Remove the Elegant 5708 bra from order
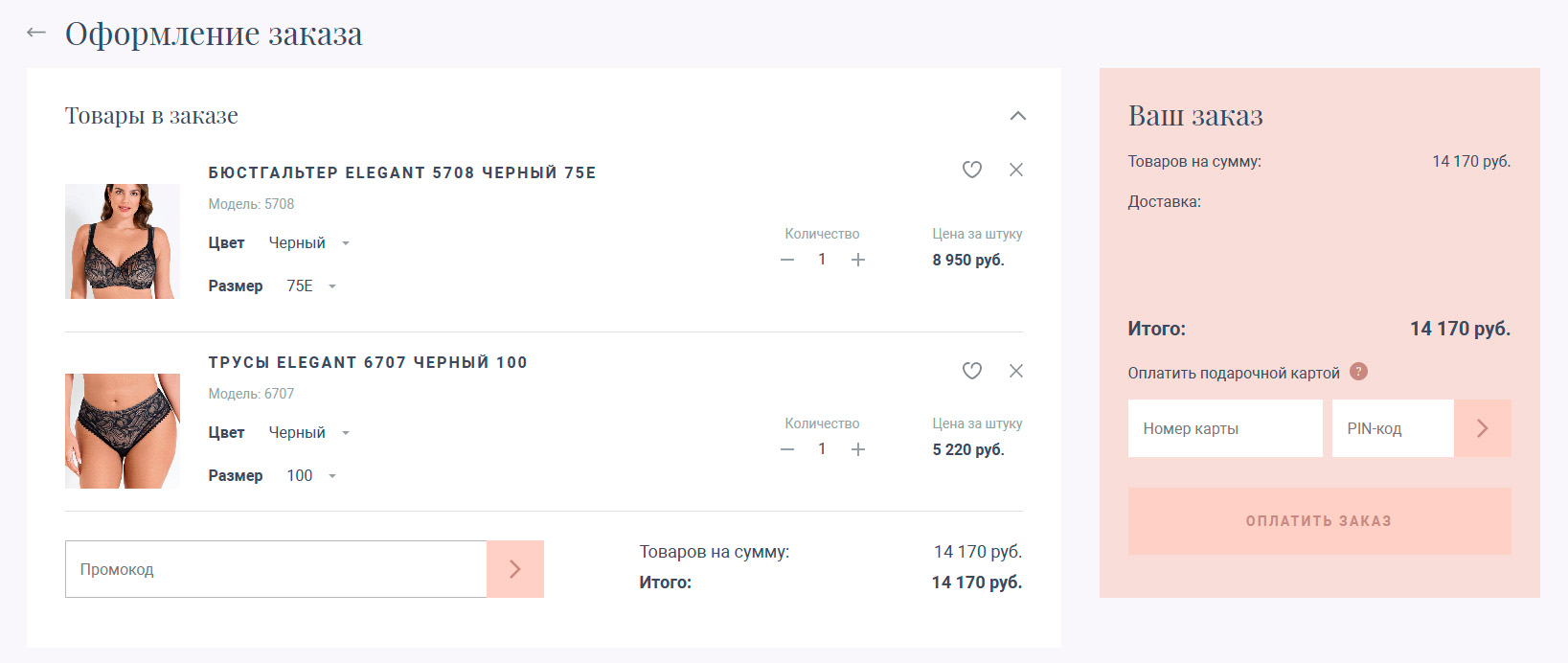Viewport: 1568px width, 663px height. point(1016,170)
